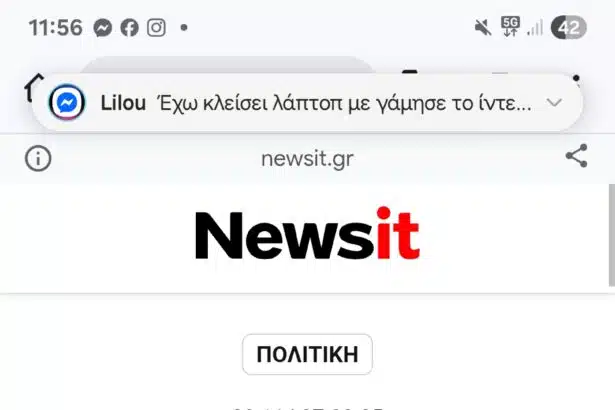The image size is (615, 410).
Task: Tap the Instagram icon in the status bar
Action: 156,28
